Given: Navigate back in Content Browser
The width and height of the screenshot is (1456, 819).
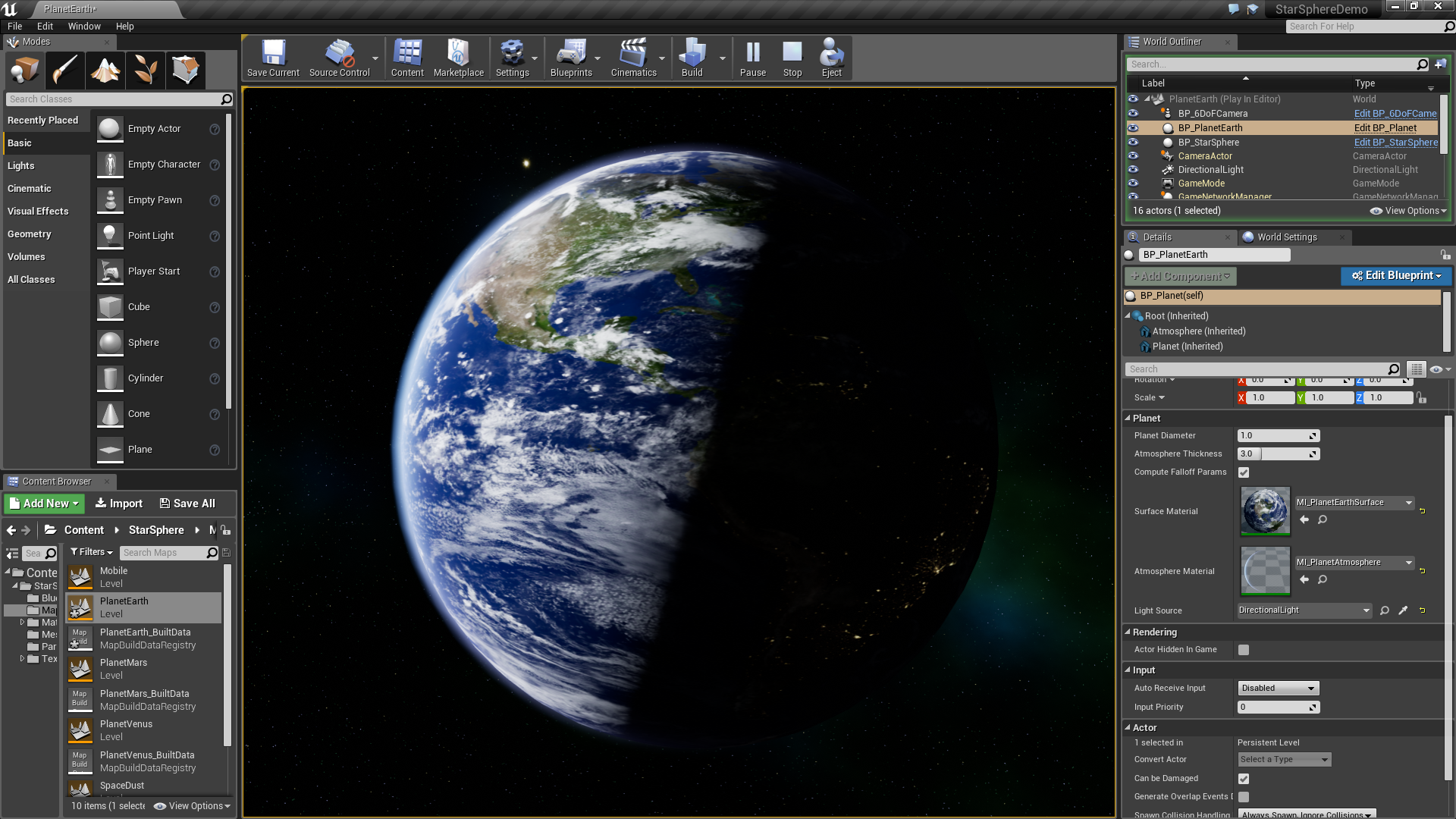Looking at the screenshot, I should click(x=11, y=530).
